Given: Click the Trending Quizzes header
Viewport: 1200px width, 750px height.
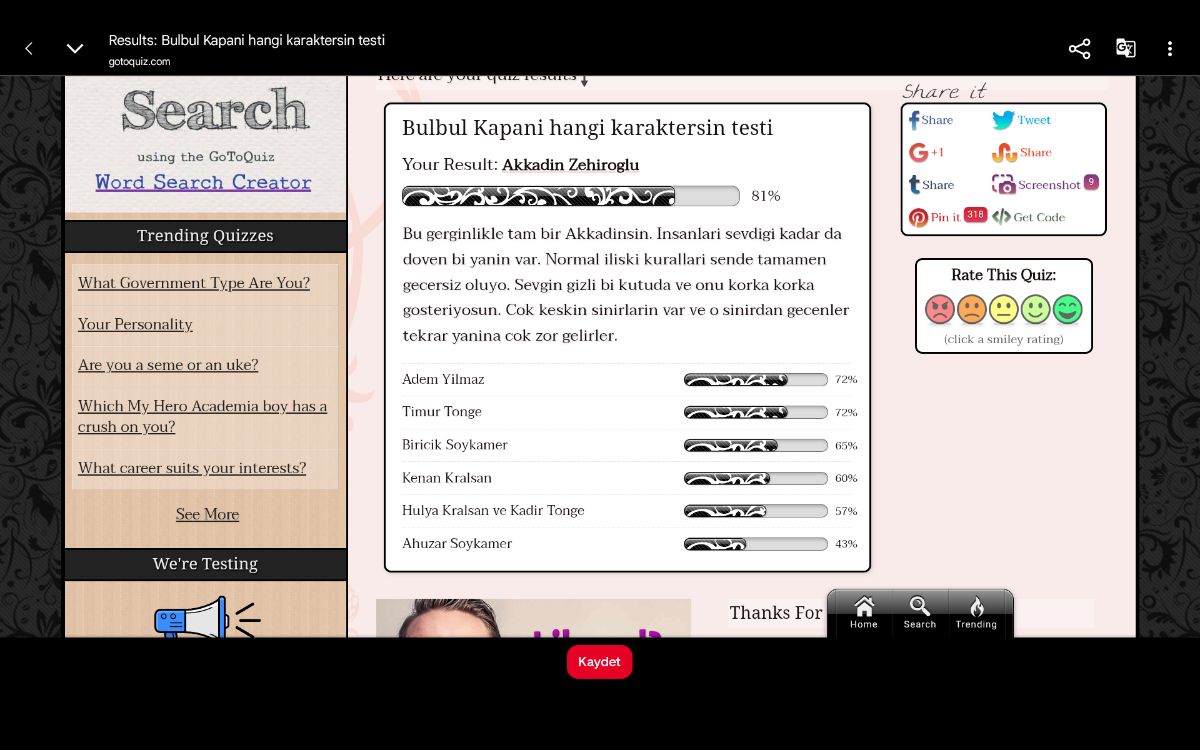Looking at the screenshot, I should (x=205, y=236).
